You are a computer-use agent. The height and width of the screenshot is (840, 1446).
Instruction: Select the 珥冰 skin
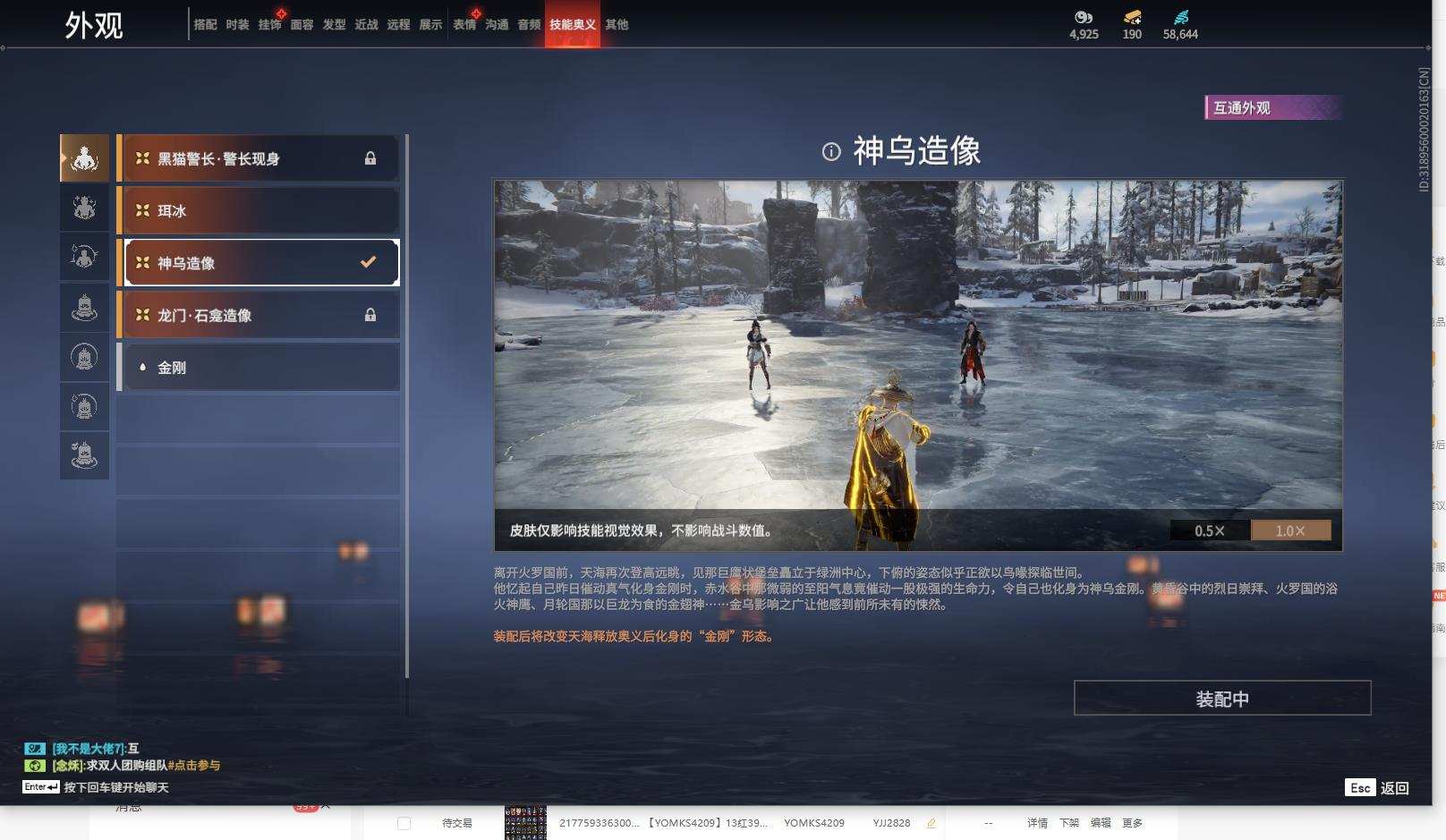[258, 210]
